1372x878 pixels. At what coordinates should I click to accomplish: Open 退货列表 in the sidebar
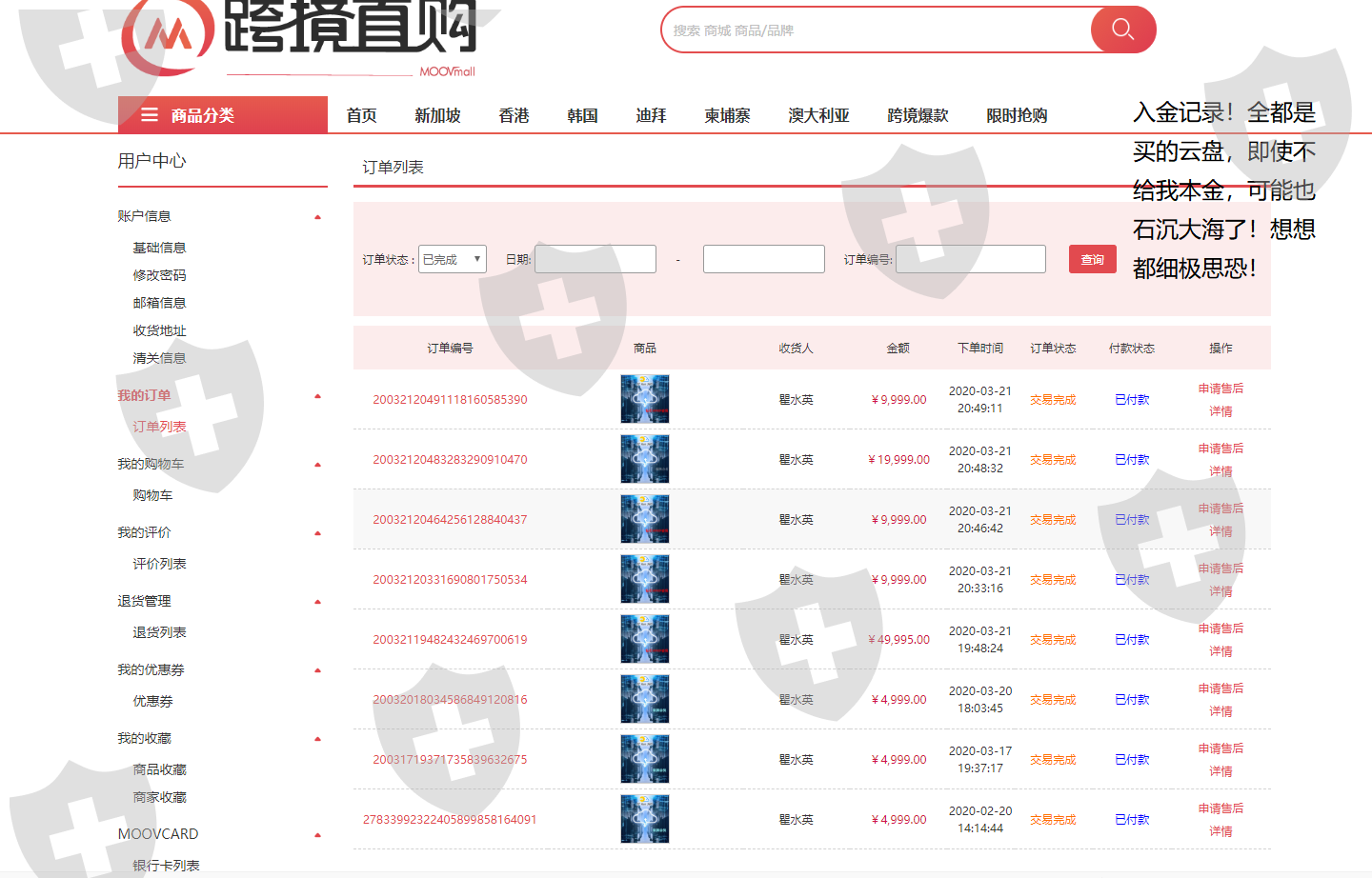click(159, 632)
